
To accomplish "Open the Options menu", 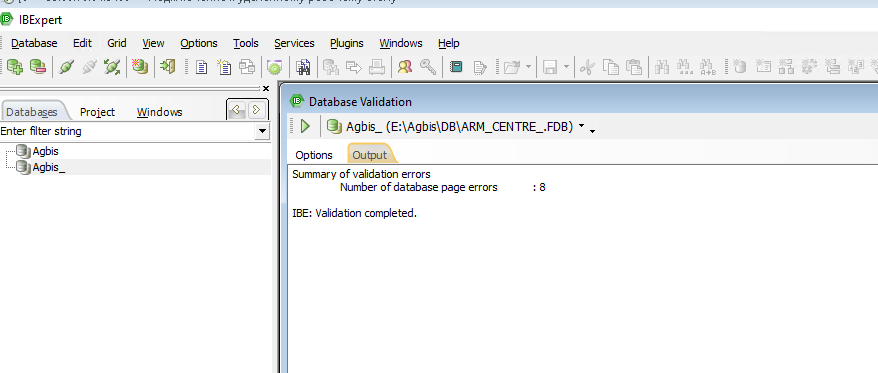I will pyautogui.click(x=199, y=43).
